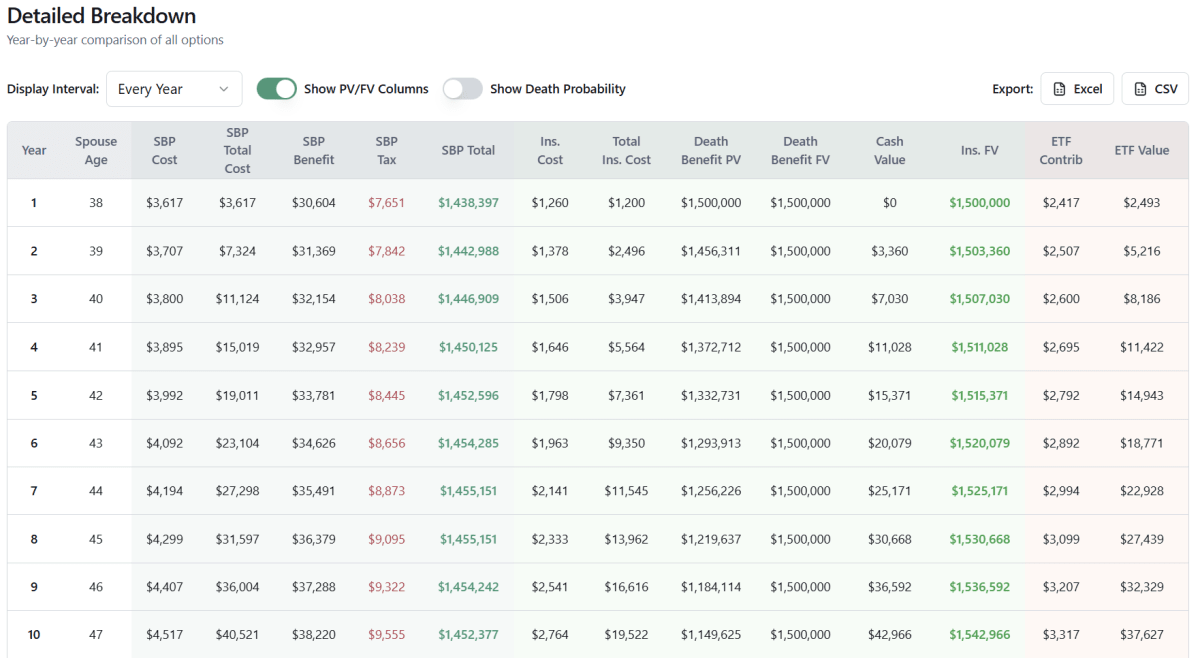Click the Total Ins. Cost column header
This screenshot has height=658, width=1200.
click(x=627, y=150)
